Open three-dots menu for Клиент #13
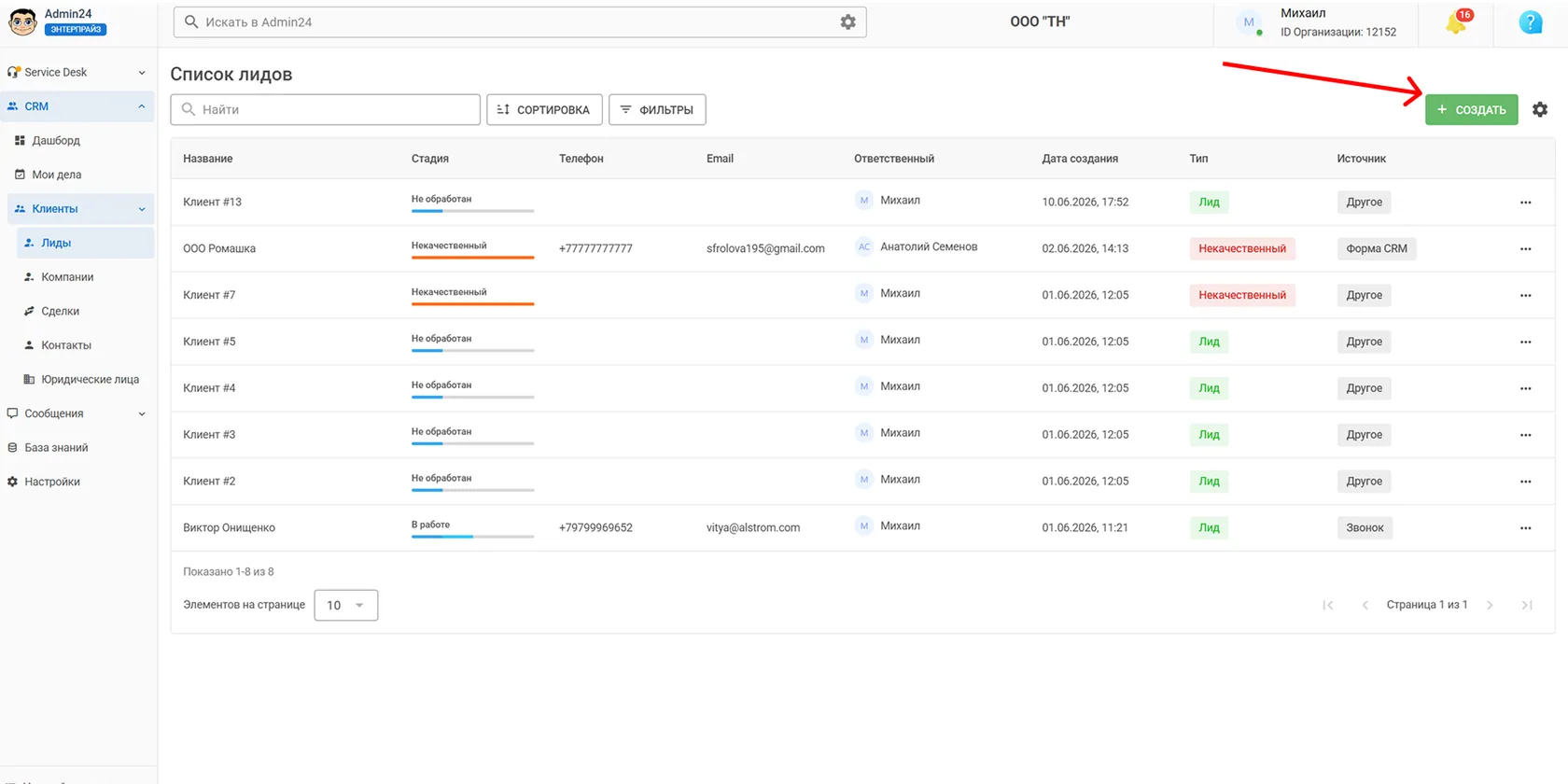Image resolution: width=1568 pixels, height=784 pixels. 1525,202
